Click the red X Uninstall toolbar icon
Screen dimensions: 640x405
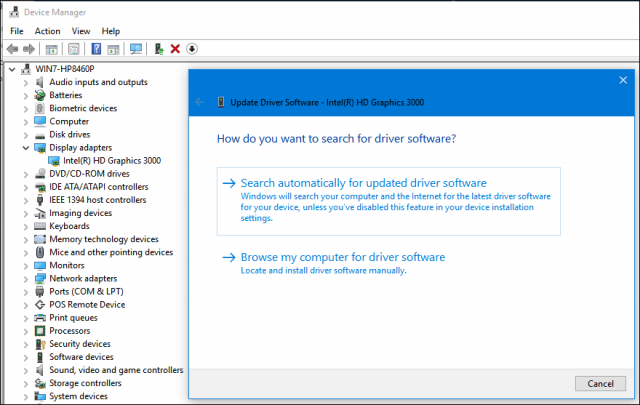(x=175, y=49)
